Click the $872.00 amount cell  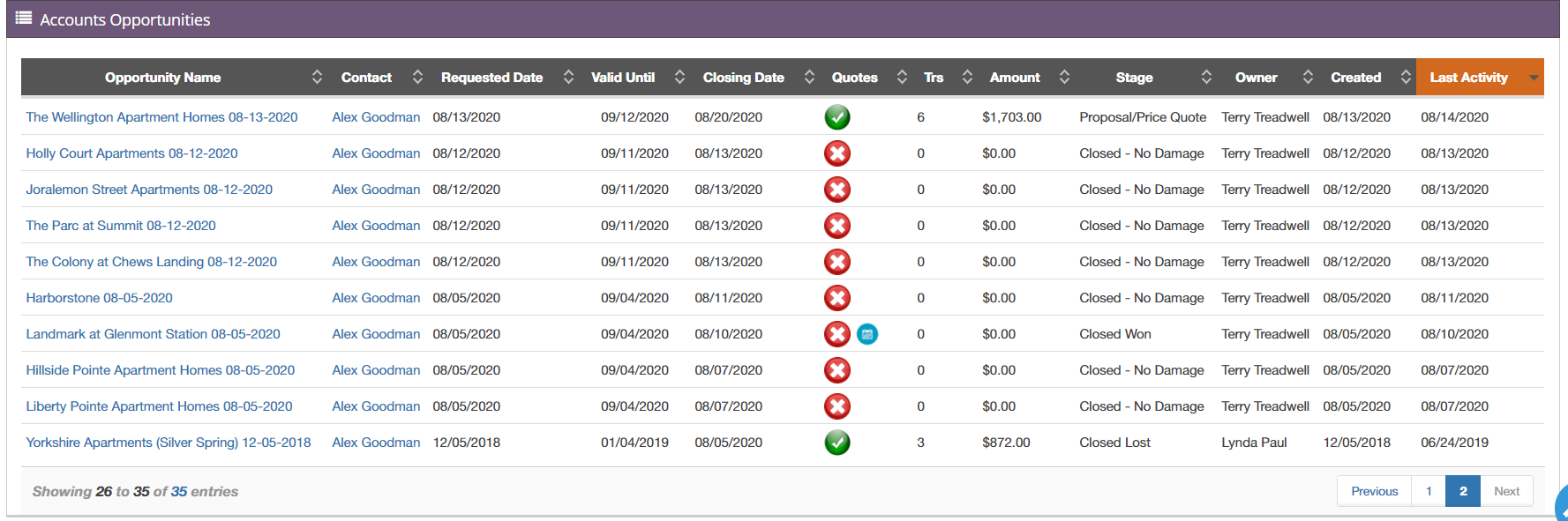[1006, 443]
